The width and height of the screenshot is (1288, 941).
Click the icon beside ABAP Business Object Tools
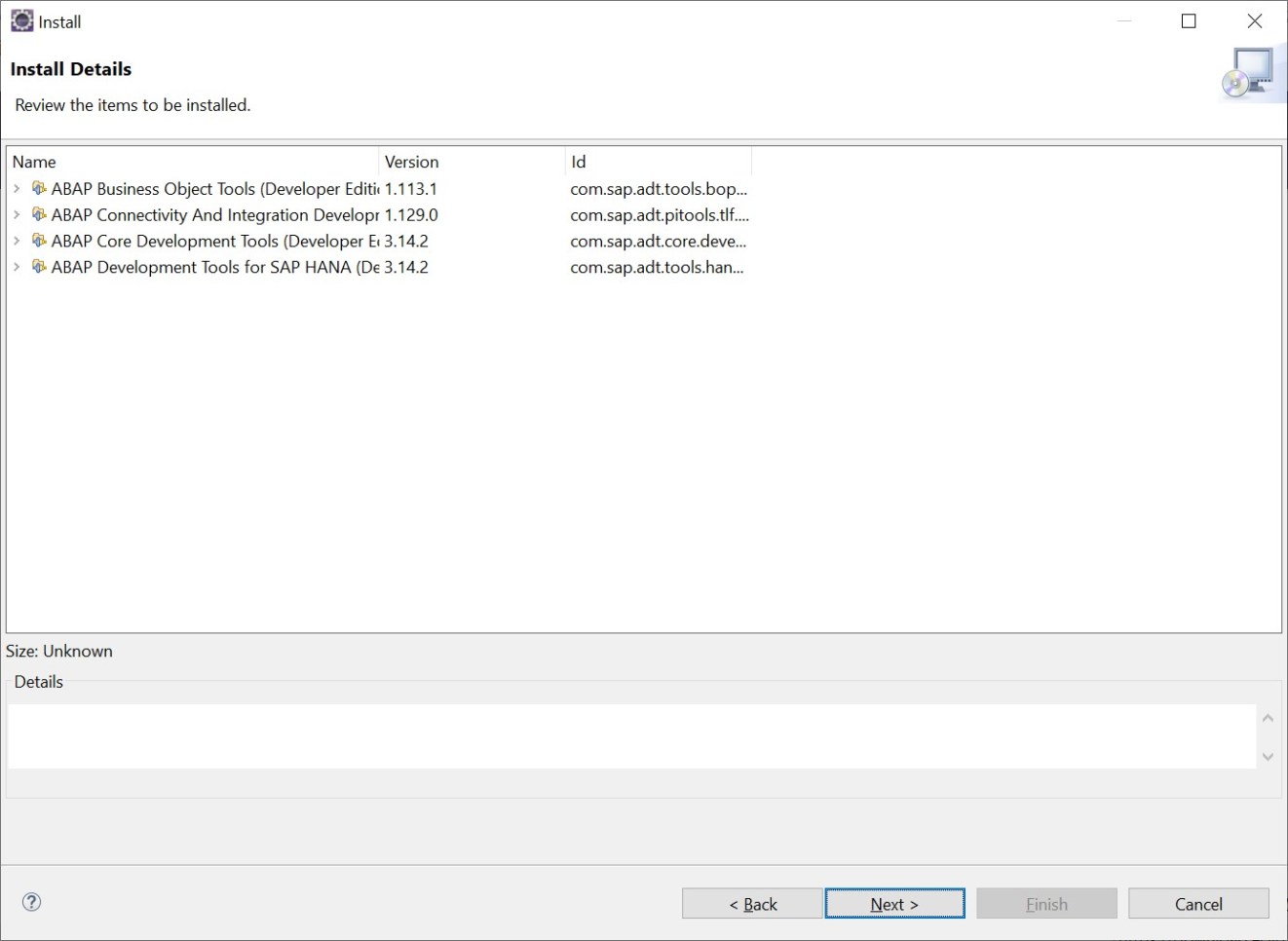pyautogui.click(x=39, y=188)
